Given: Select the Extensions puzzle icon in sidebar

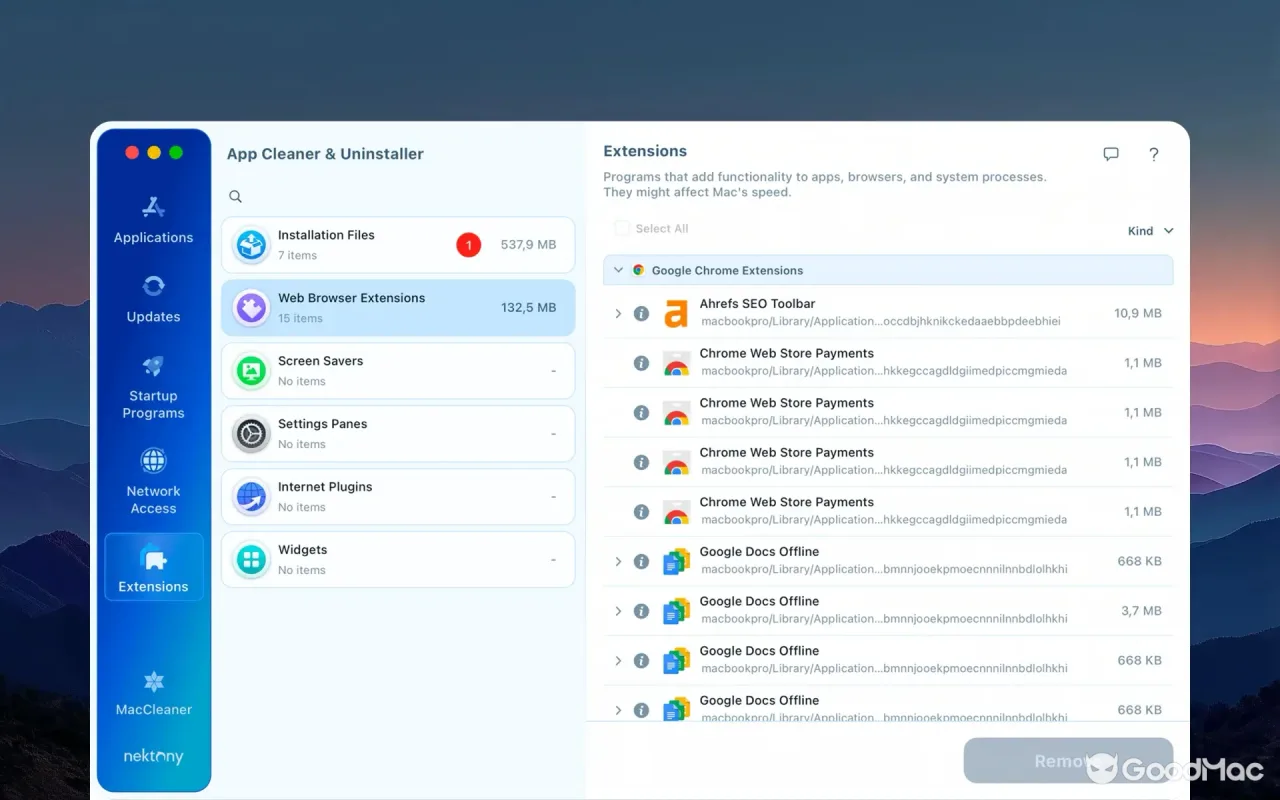Looking at the screenshot, I should pos(153,557).
